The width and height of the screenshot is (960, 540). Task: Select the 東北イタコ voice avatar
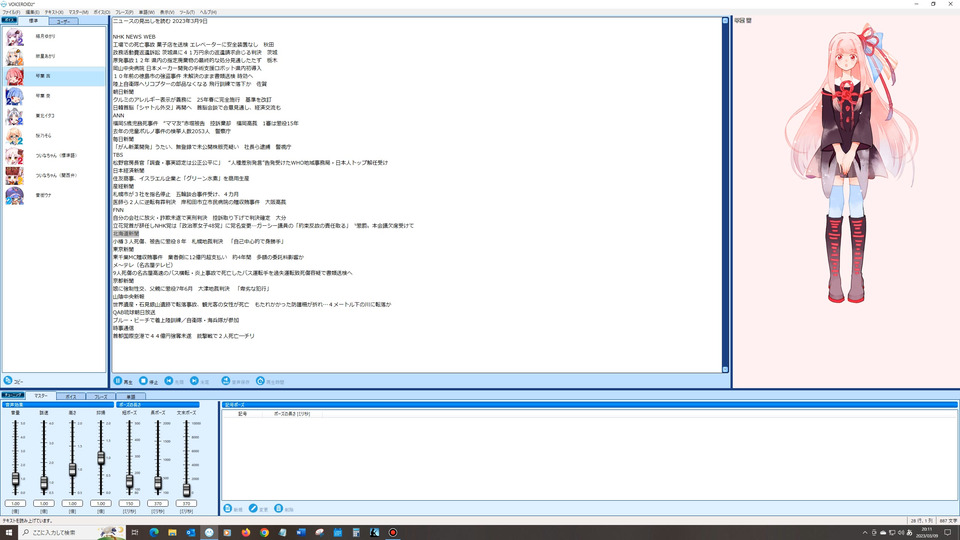coord(15,116)
